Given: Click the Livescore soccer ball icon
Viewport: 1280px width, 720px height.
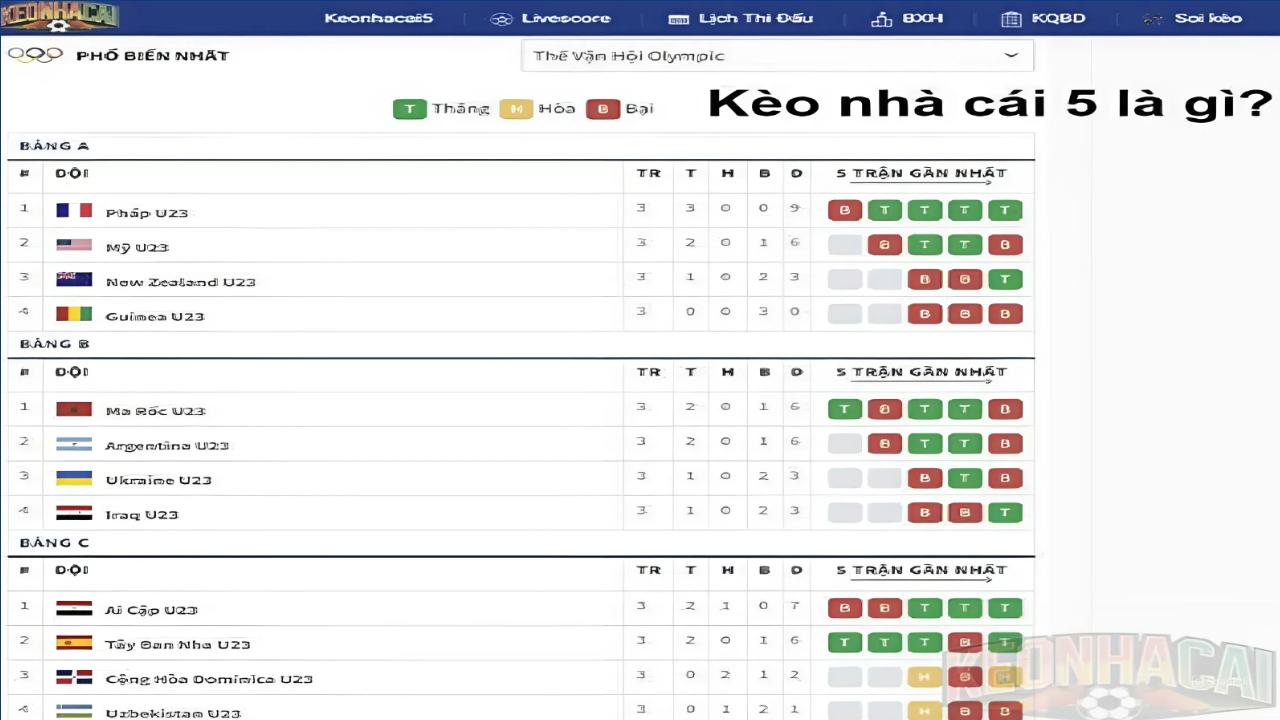Looking at the screenshot, I should click(x=501, y=19).
